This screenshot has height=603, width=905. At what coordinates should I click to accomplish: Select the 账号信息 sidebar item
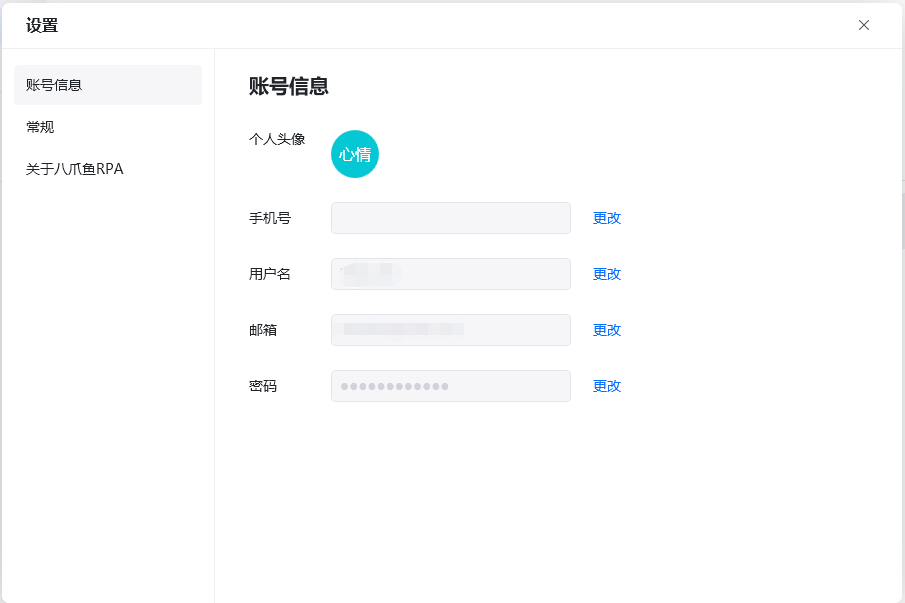53,85
